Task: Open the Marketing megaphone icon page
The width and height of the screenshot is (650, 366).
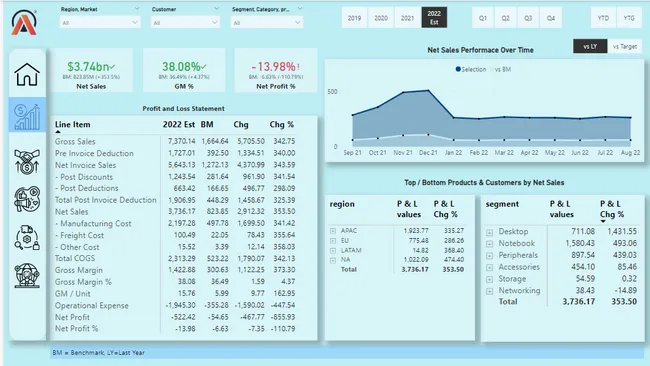Action: pos(27,199)
